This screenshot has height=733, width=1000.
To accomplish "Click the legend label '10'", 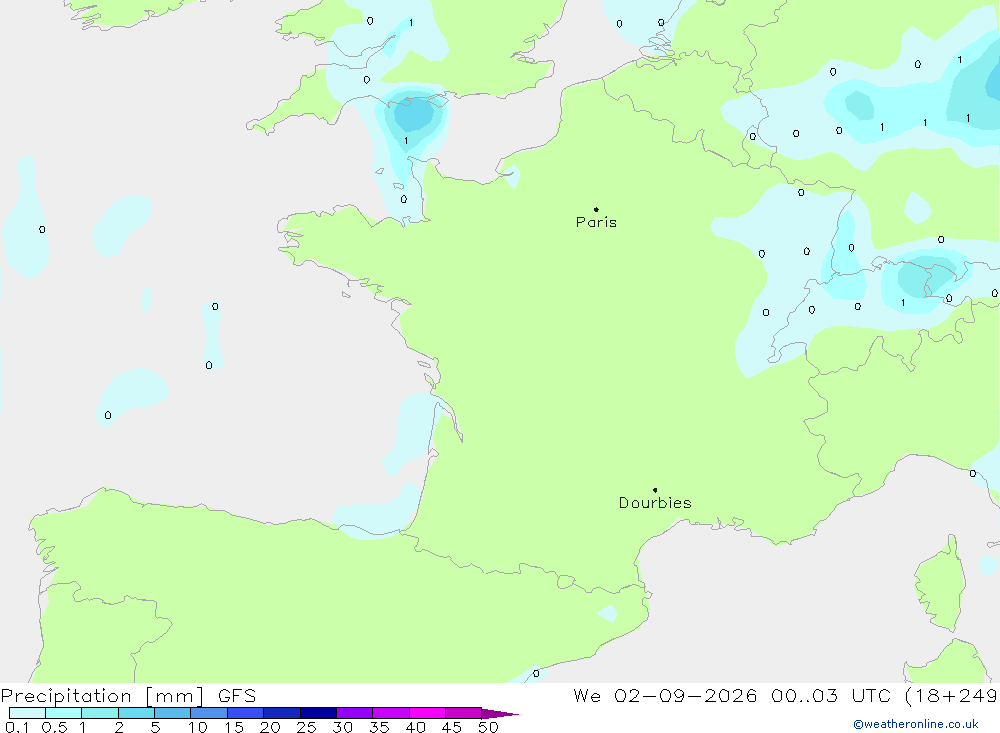I will [x=198, y=727].
